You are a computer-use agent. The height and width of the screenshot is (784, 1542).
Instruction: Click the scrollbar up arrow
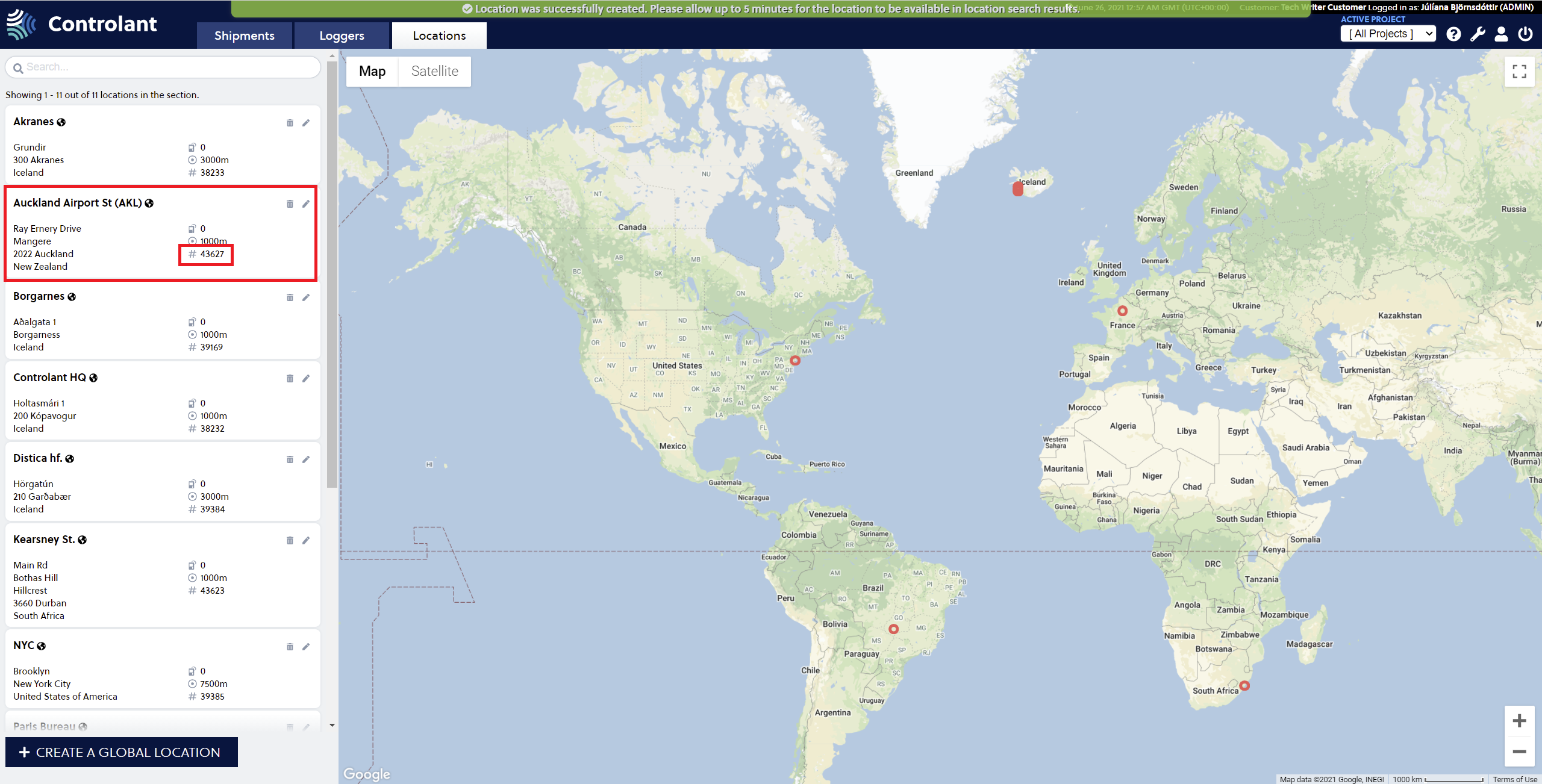332,55
